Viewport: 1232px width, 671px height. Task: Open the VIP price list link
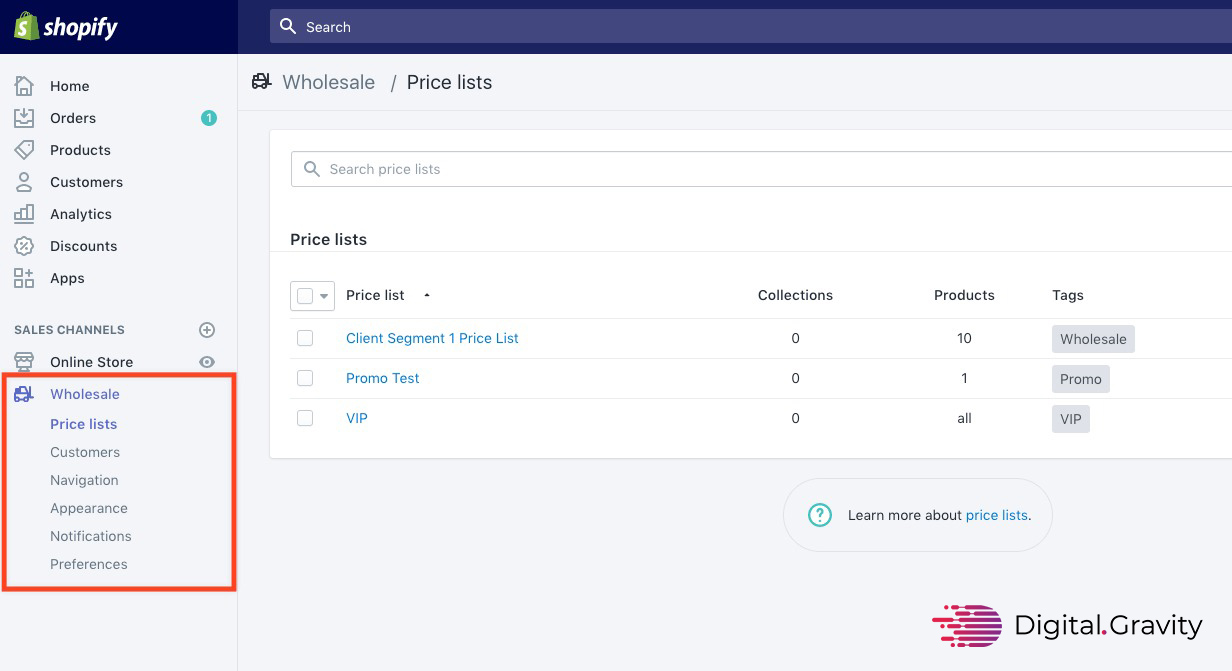click(357, 418)
